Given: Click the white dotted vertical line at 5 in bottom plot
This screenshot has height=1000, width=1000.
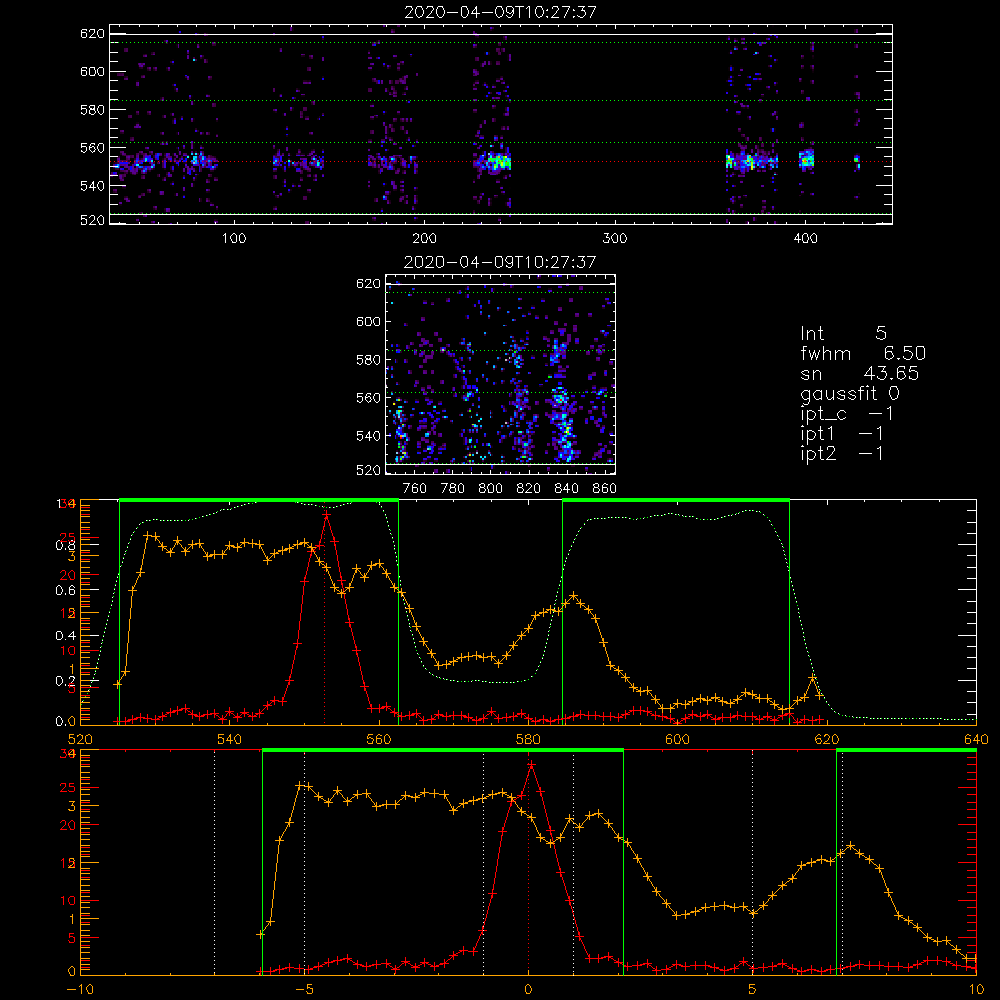Looking at the screenshot, I should (753, 862).
